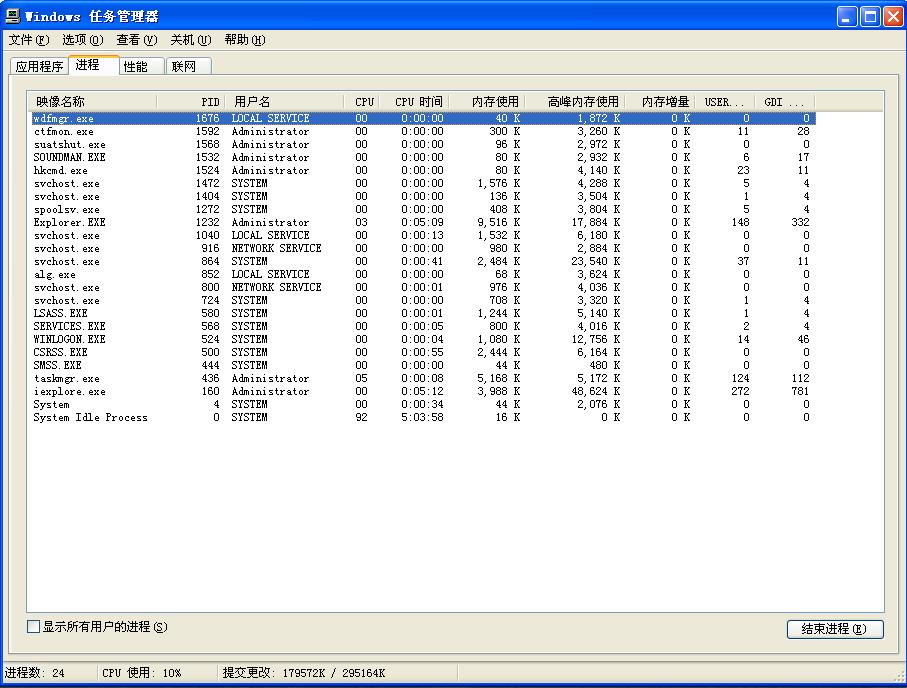Select the System process with PID 4
907x688 pixels.
pyautogui.click(x=423, y=404)
